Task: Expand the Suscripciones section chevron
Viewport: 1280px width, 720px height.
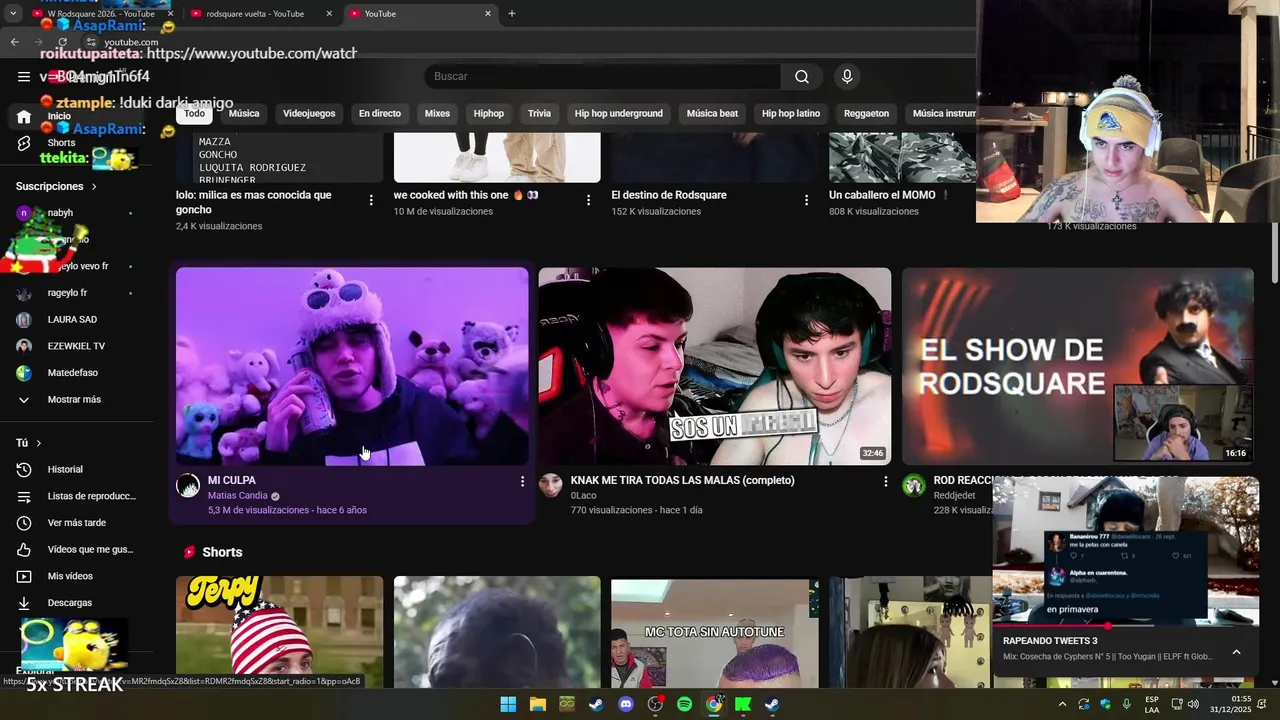Action: point(94,187)
